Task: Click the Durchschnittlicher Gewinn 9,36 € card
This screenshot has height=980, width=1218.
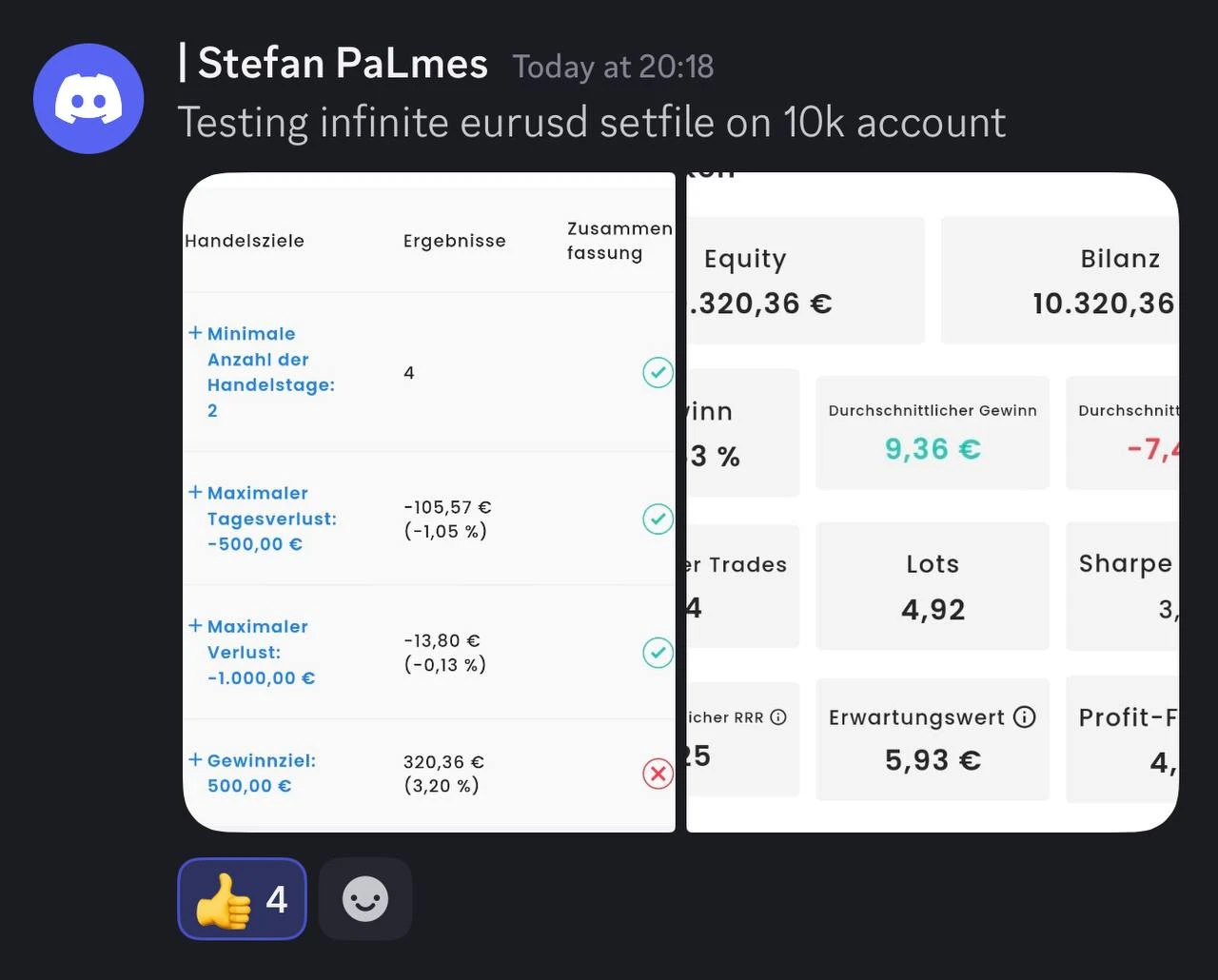Action: 933,433
